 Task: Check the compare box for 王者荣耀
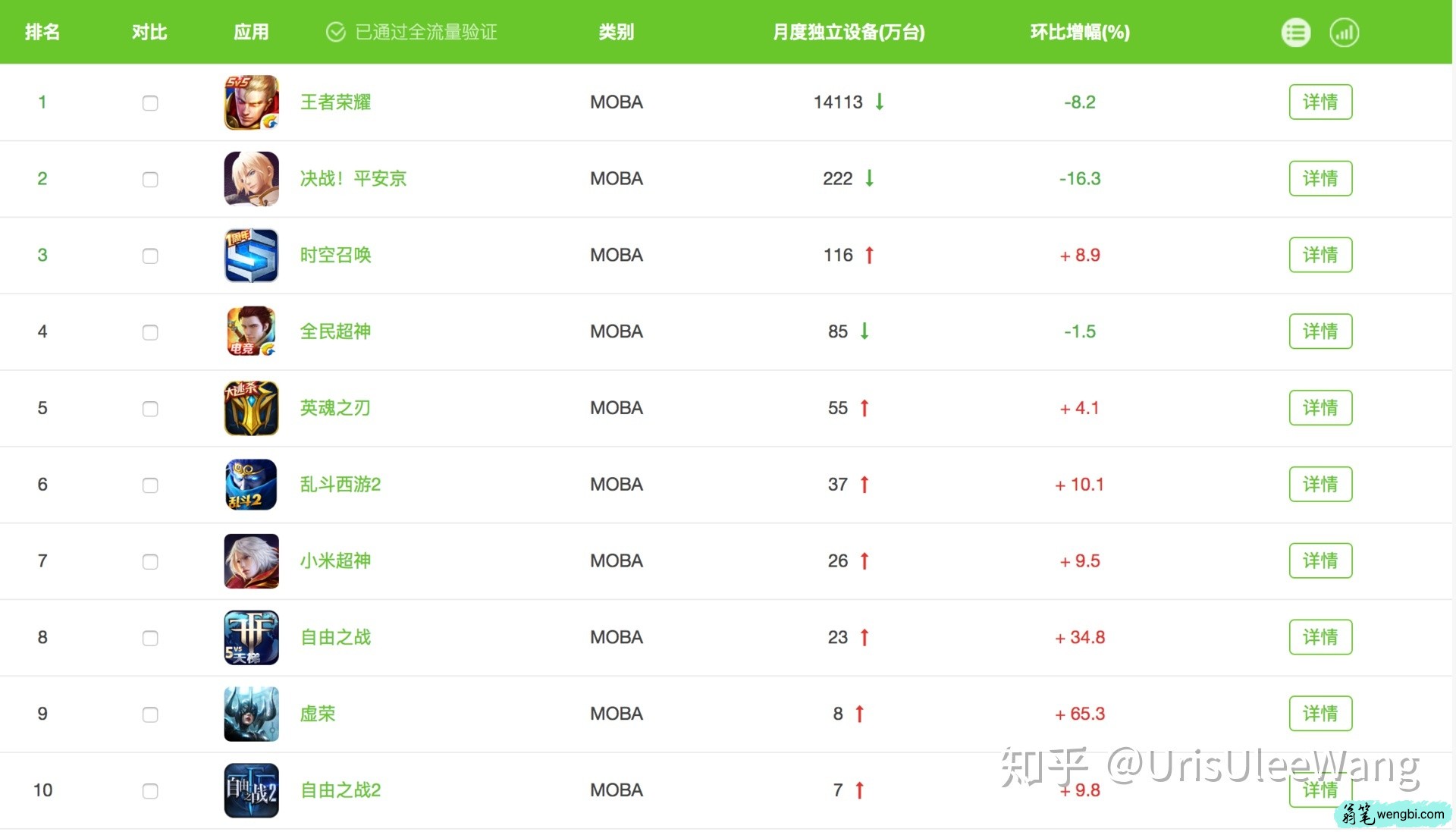click(x=150, y=103)
